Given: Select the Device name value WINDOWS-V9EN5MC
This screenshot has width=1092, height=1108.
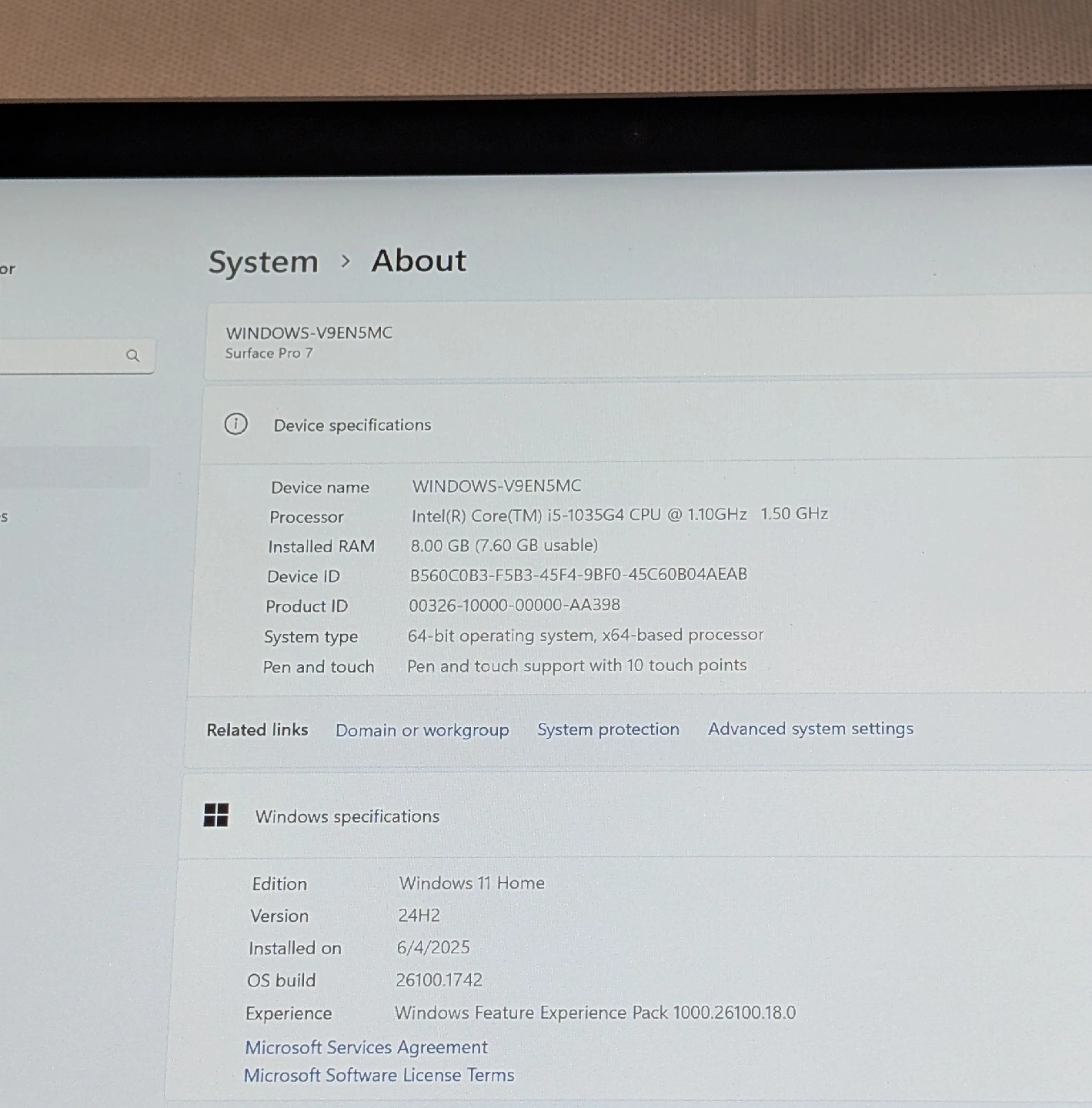Looking at the screenshot, I should tap(496, 486).
